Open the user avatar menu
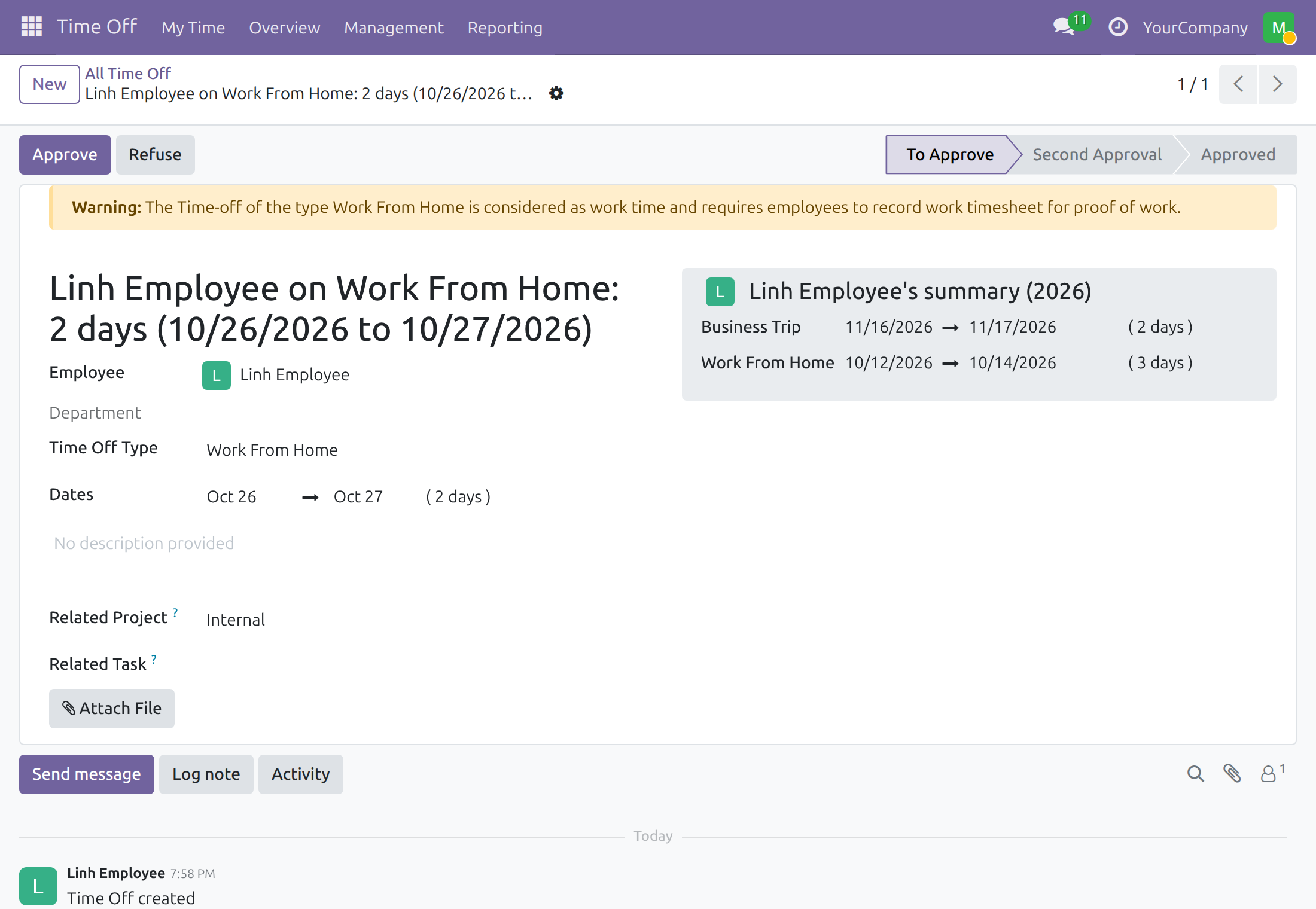Viewport: 1316px width, 909px height. (x=1279, y=28)
